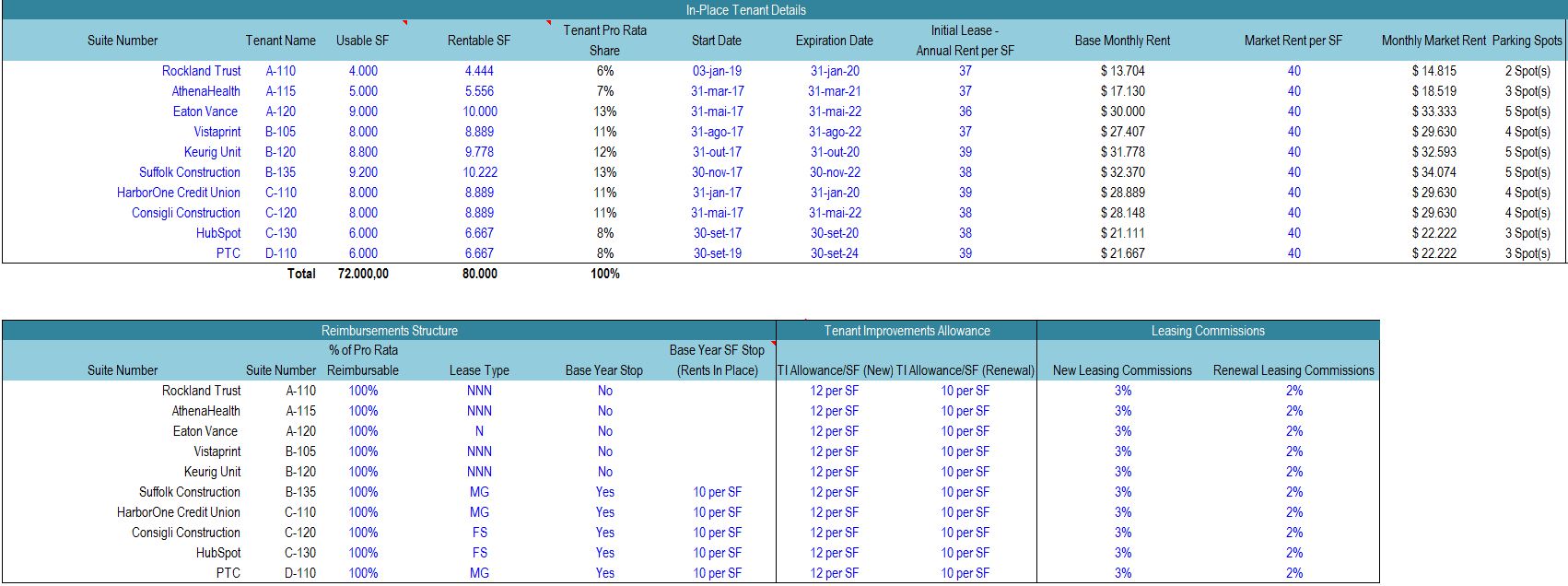Screen dimensions: 1568x586
Task: Click base monthly rent $ 27.407
Action: click(x=1122, y=132)
